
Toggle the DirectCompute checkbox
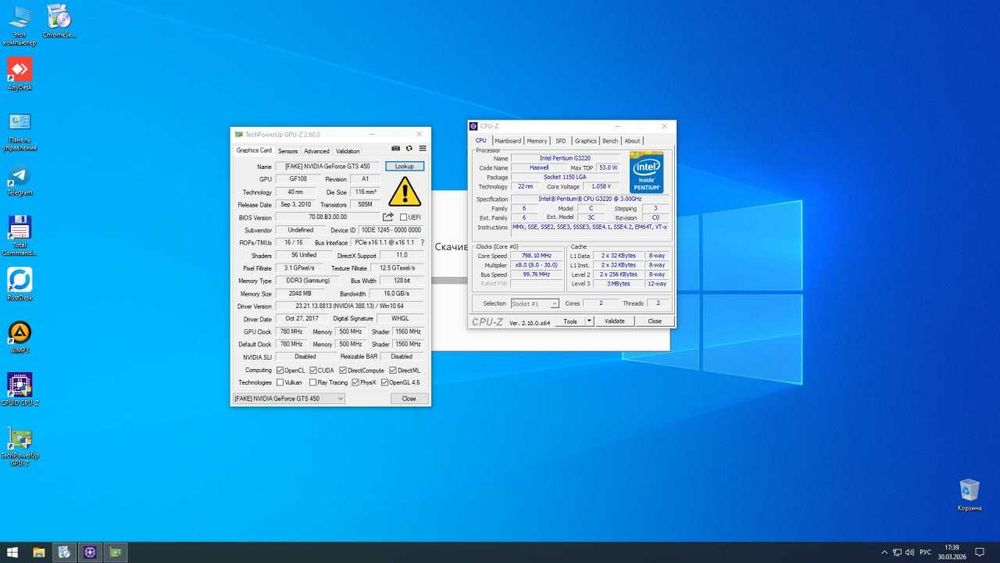[x=343, y=370]
